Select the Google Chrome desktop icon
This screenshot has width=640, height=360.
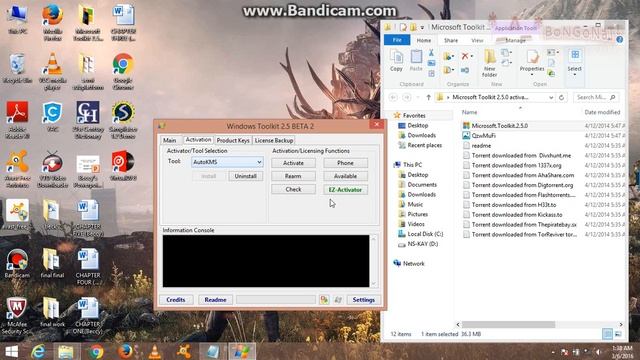[123, 71]
